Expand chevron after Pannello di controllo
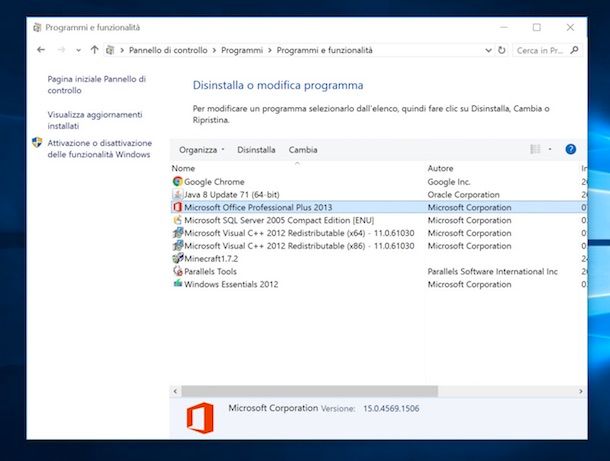610x461 pixels. point(214,50)
